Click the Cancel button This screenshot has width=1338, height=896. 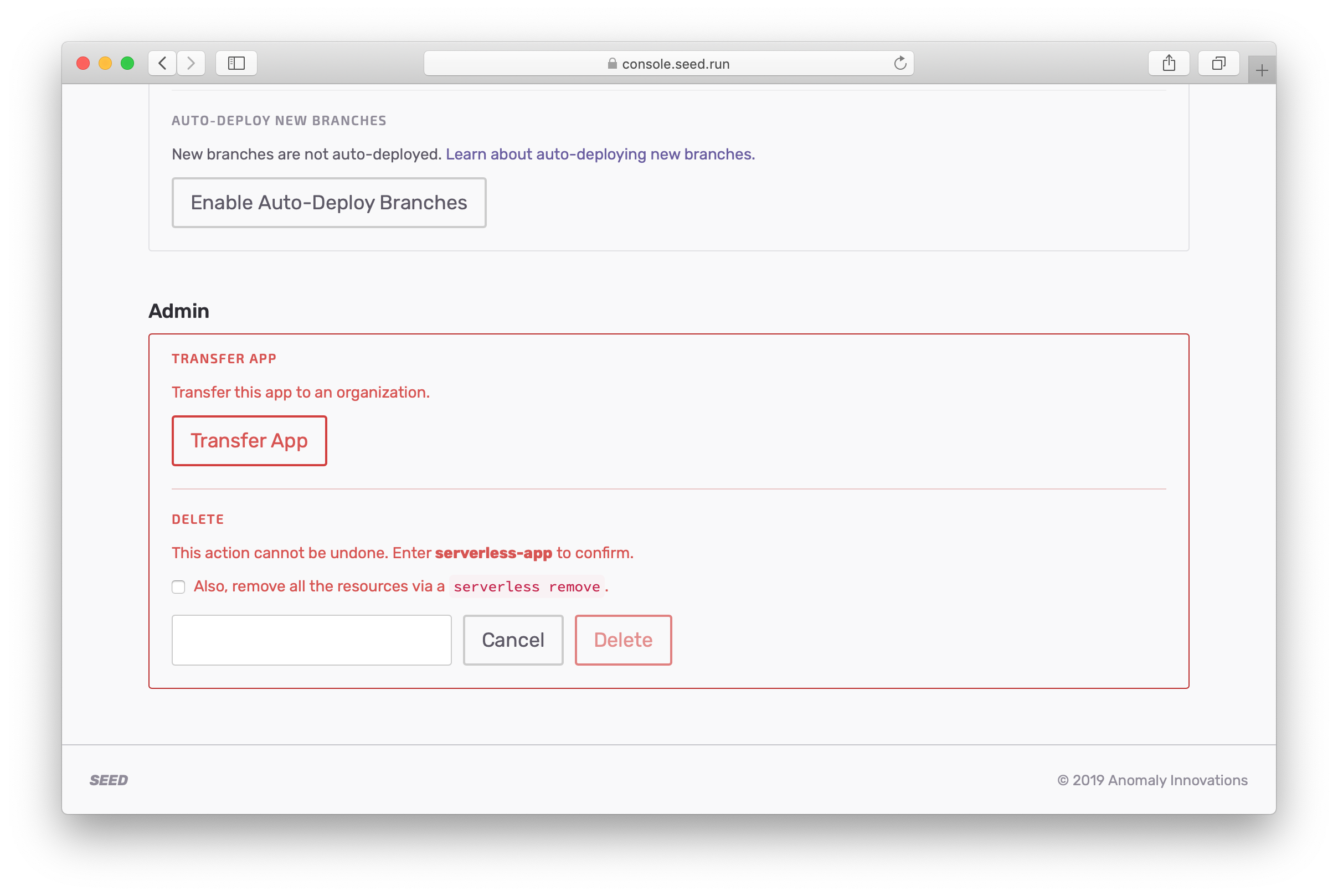pos(512,640)
